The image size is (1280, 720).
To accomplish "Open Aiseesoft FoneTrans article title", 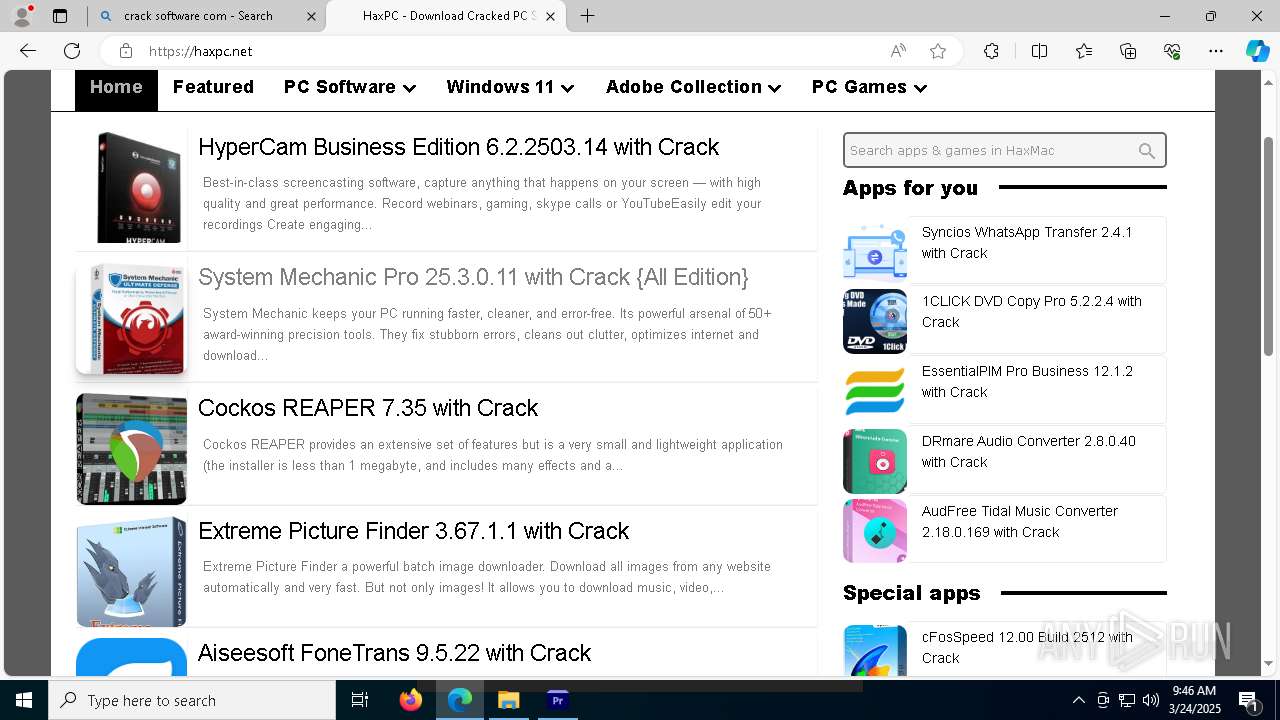I will pyautogui.click(x=394, y=653).
